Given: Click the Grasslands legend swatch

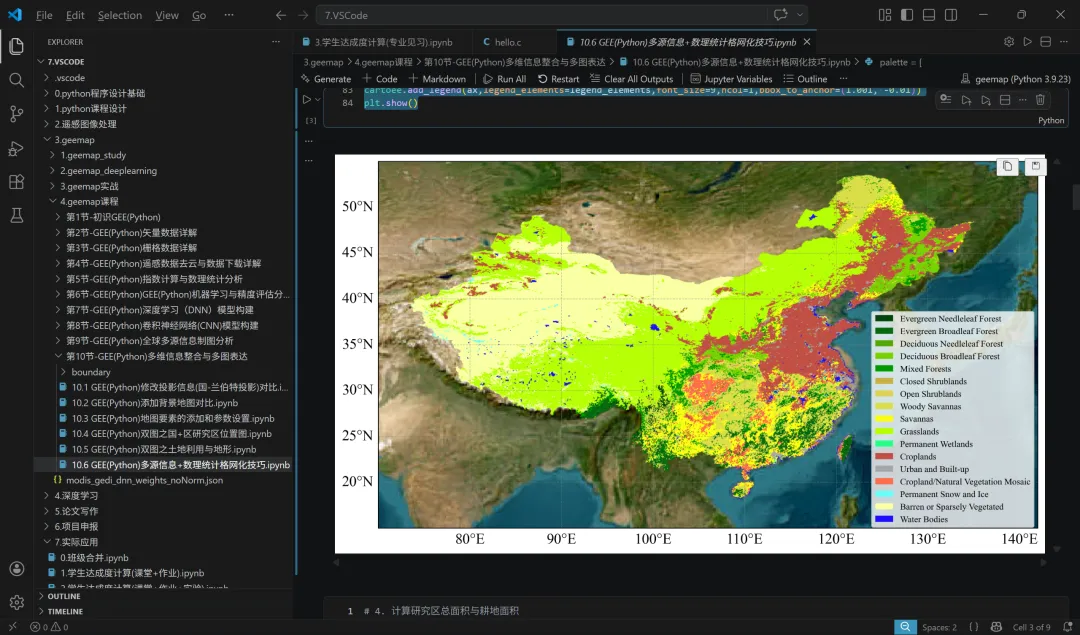Looking at the screenshot, I should tap(884, 431).
